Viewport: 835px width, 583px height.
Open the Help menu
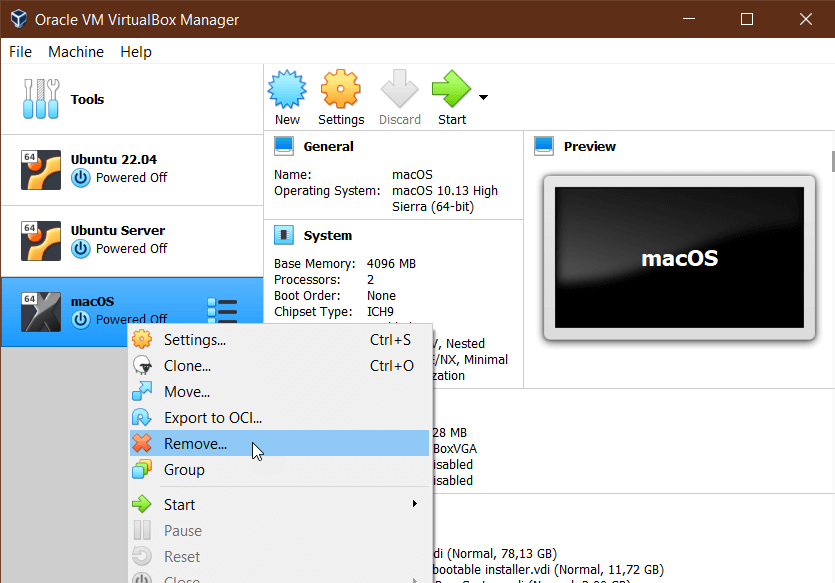(x=136, y=52)
